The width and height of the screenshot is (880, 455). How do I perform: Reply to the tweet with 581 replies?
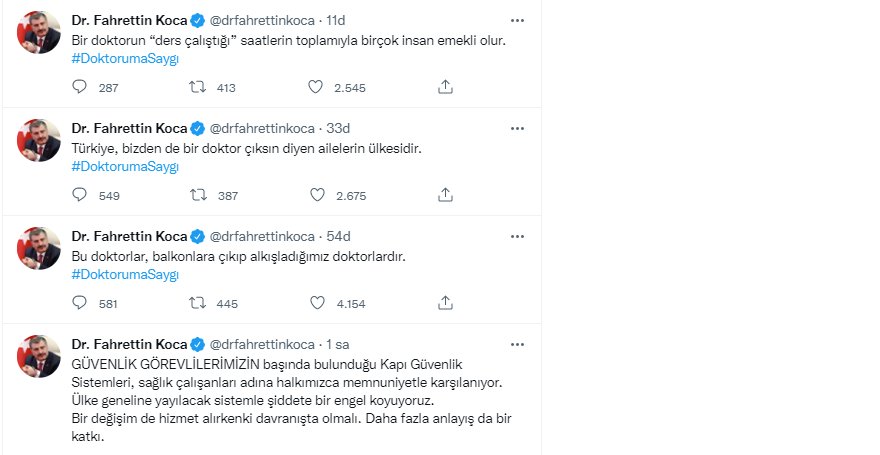pyautogui.click(x=81, y=302)
